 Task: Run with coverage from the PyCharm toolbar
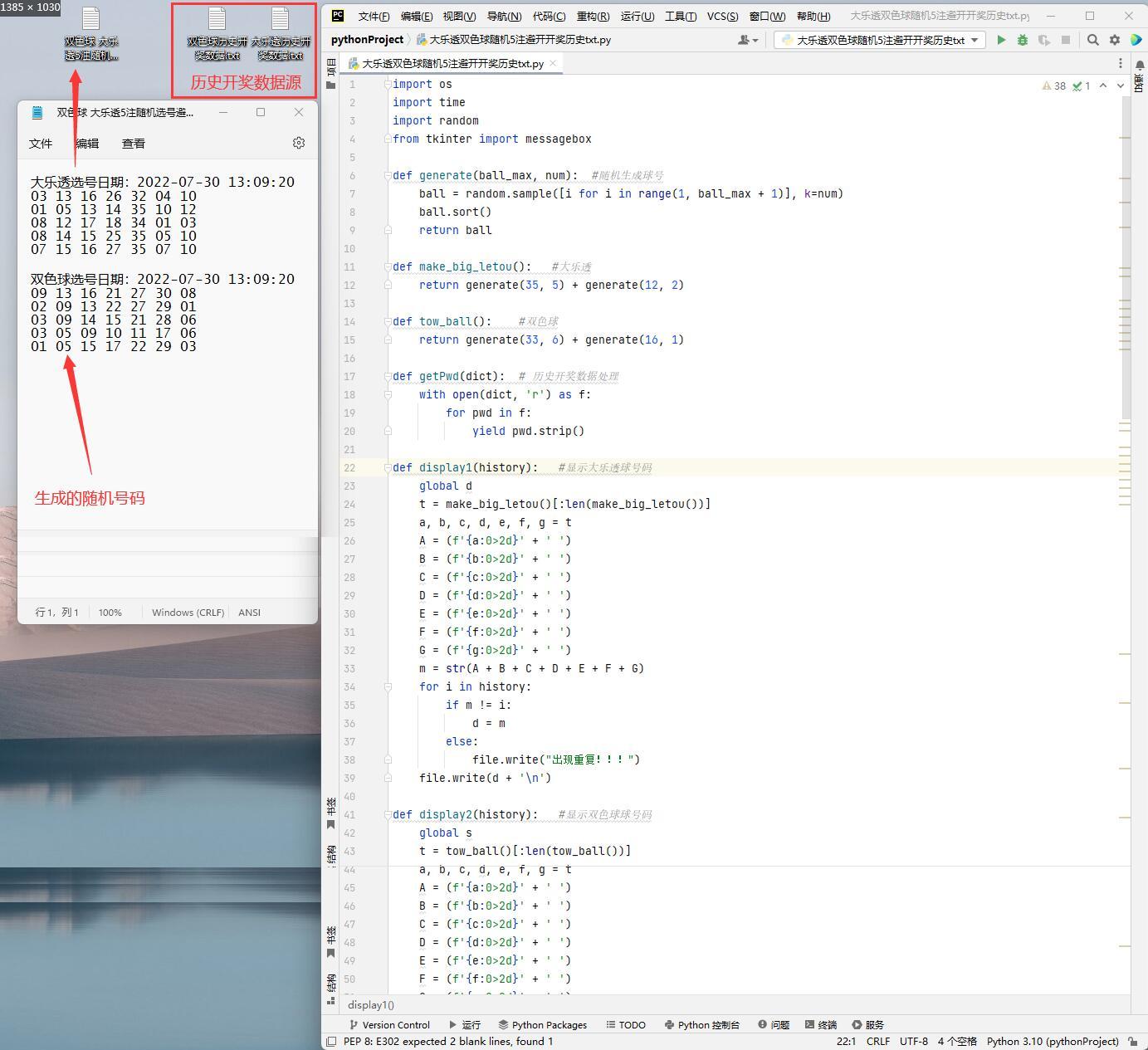click(1044, 40)
